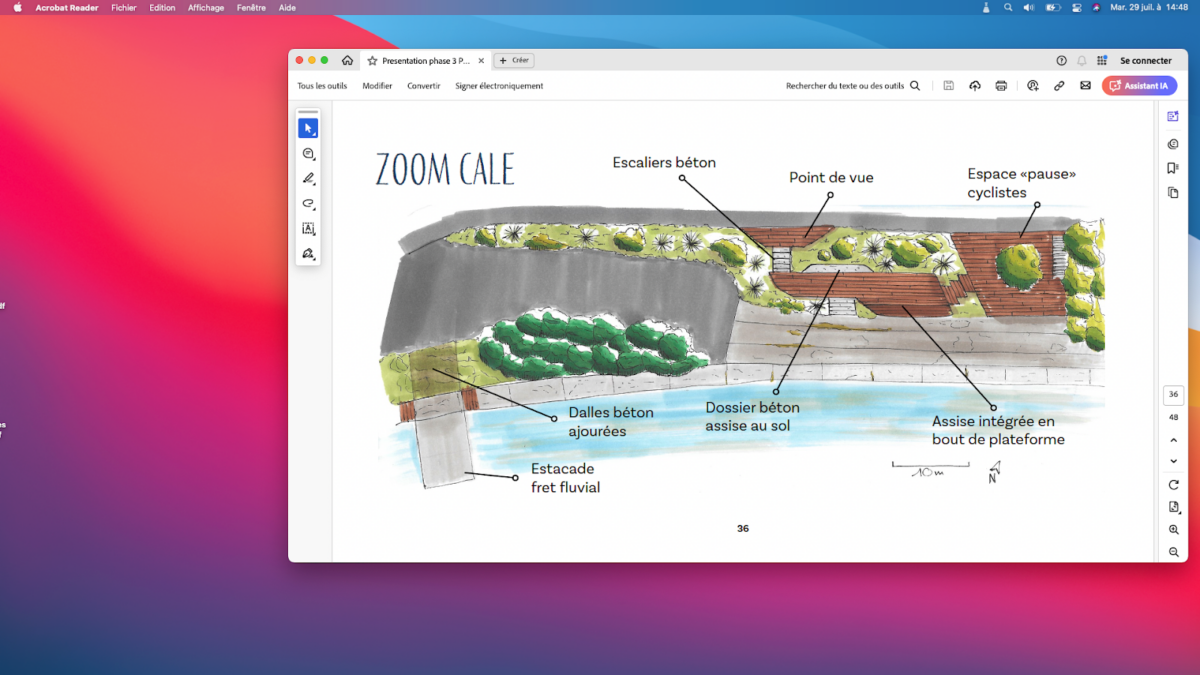Print the document with printer icon

(1001, 86)
